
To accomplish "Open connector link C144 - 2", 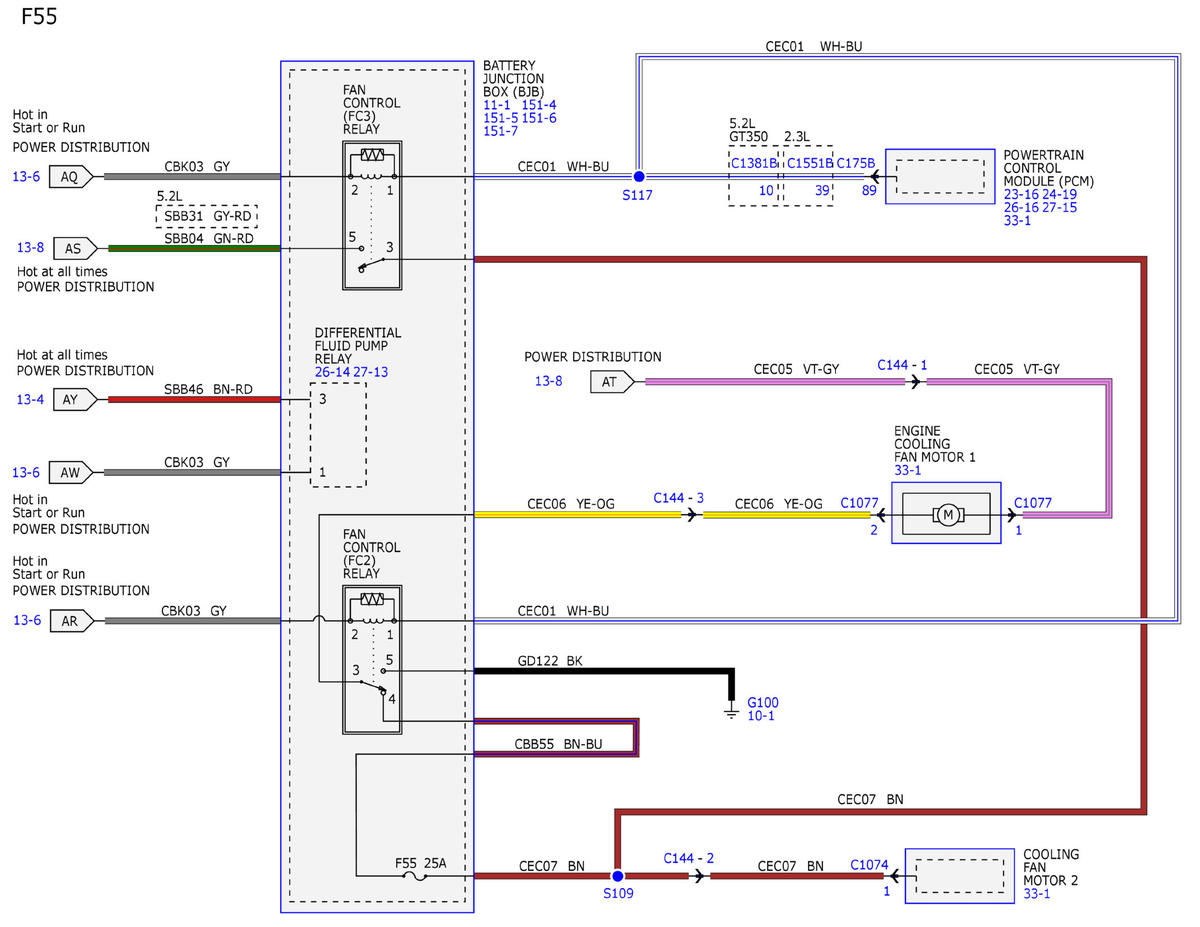I will coord(689,858).
